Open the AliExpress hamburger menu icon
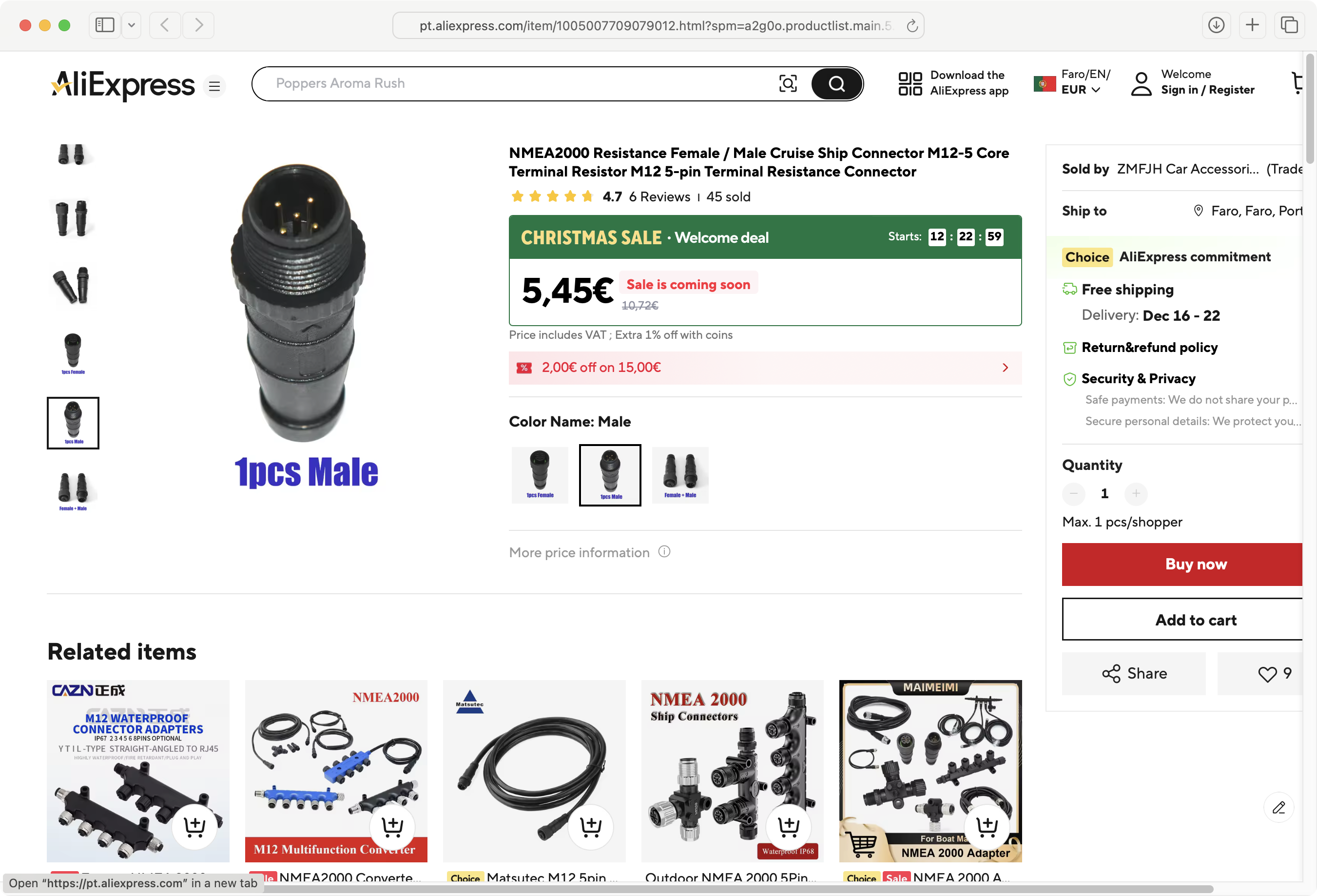 click(214, 86)
